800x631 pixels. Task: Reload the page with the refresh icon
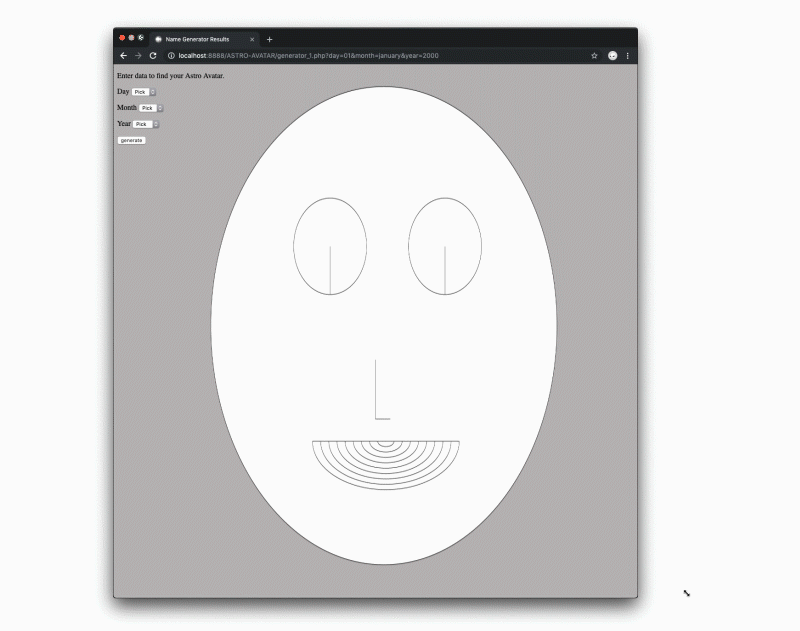[153, 56]
